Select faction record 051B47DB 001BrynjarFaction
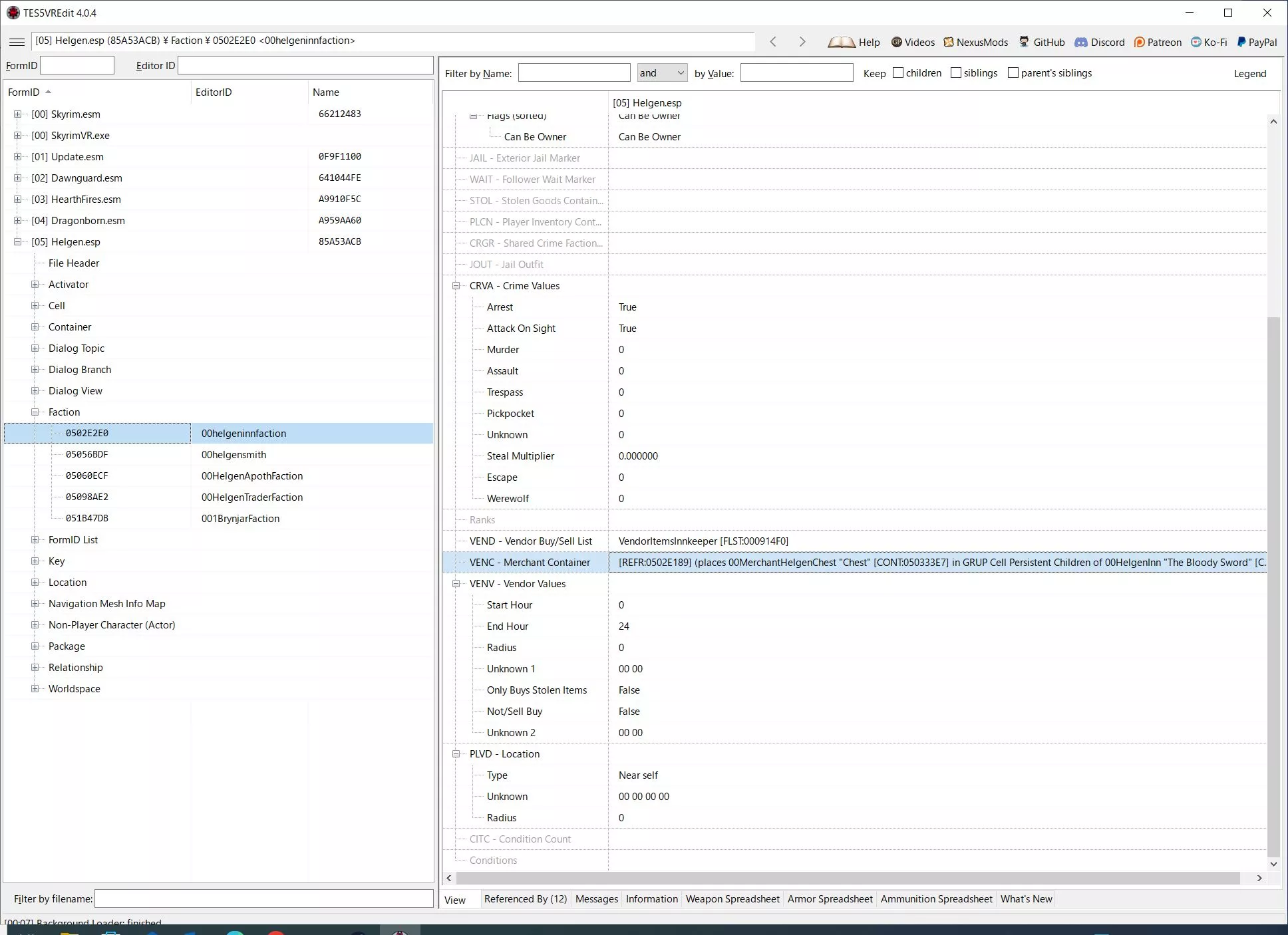 pos(218,518)
